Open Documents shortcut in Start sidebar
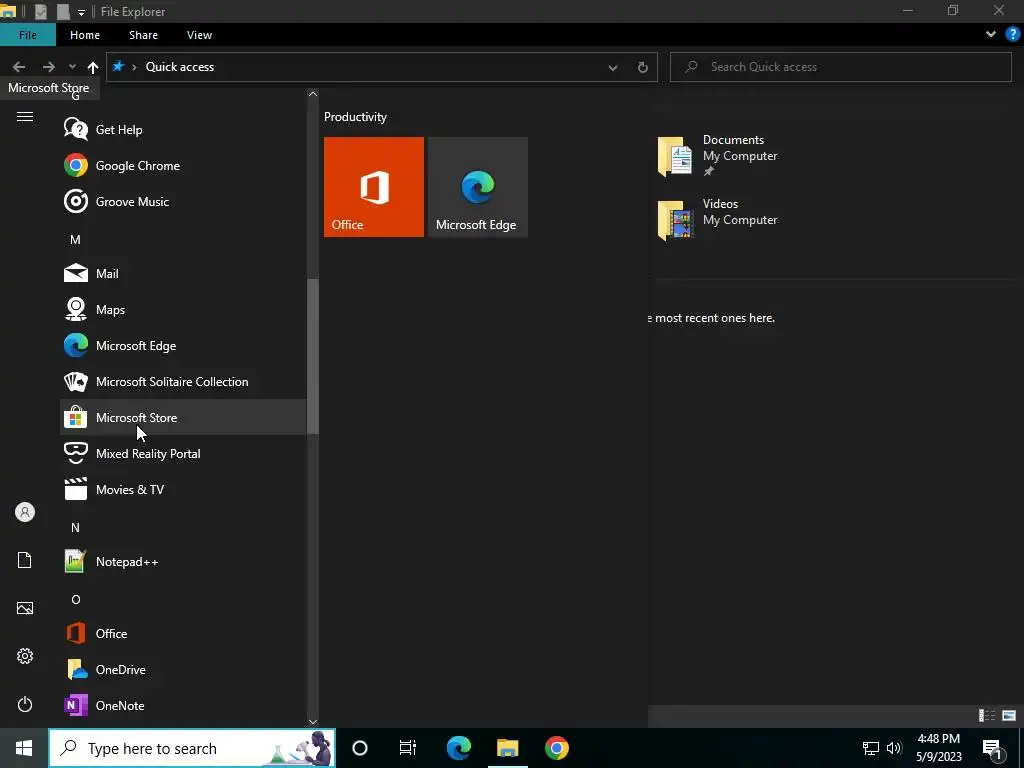1024x768 pixels. [x=25, y=560]
